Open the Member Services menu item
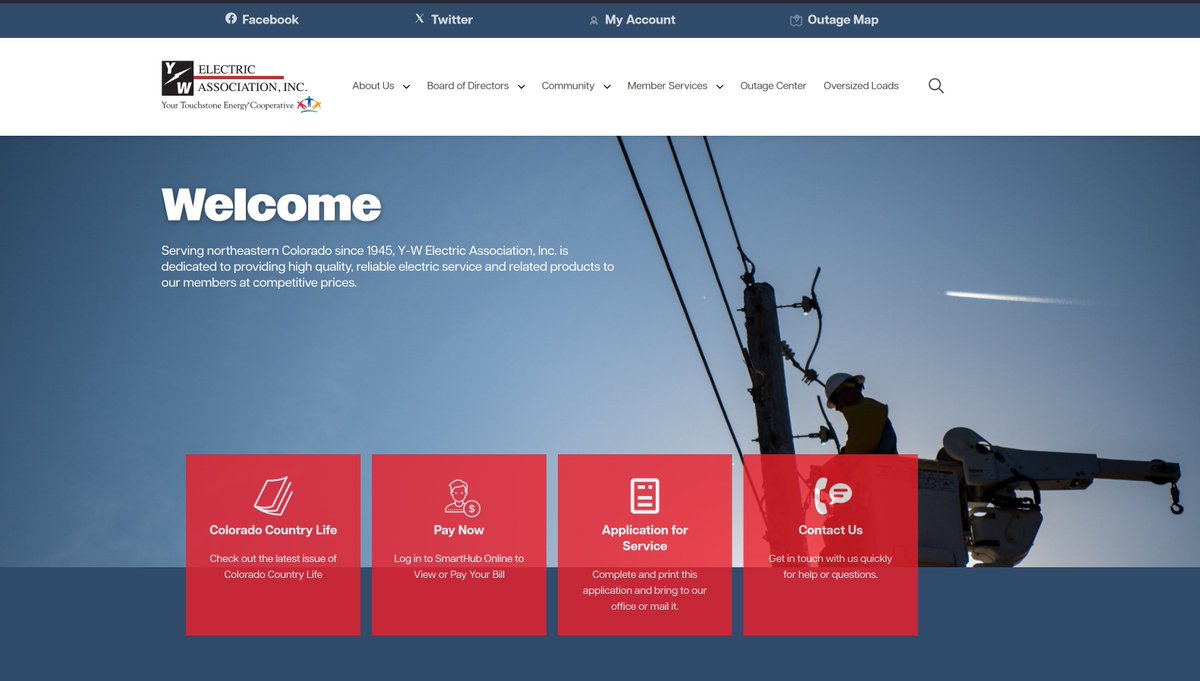This screenshot has height=681, width=1200. coord(667,86)
